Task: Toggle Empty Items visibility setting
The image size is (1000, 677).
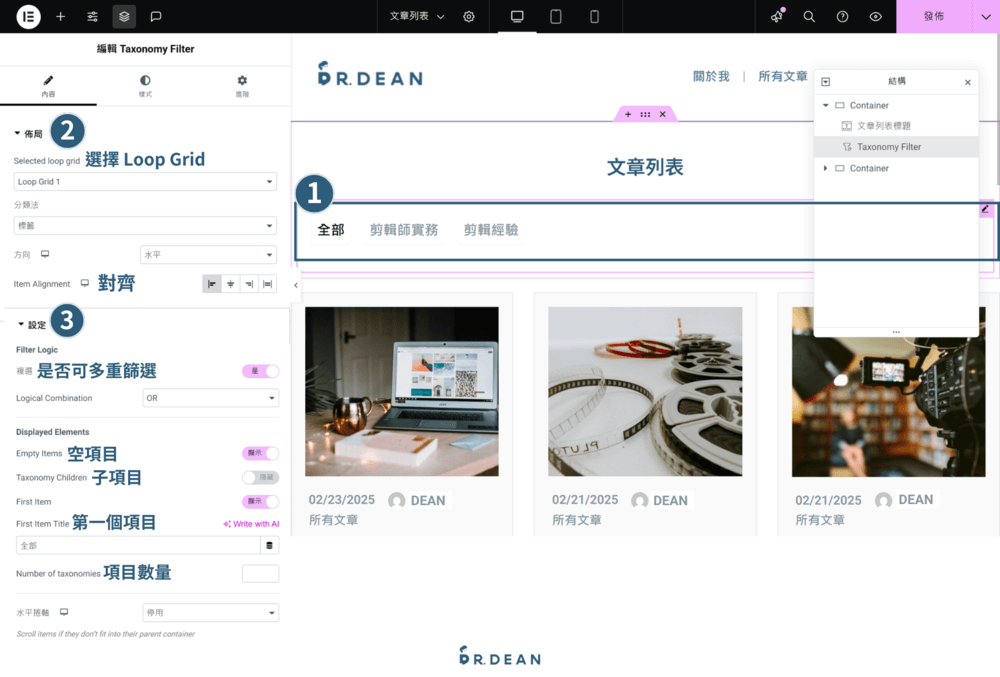Action: point(258,453)
